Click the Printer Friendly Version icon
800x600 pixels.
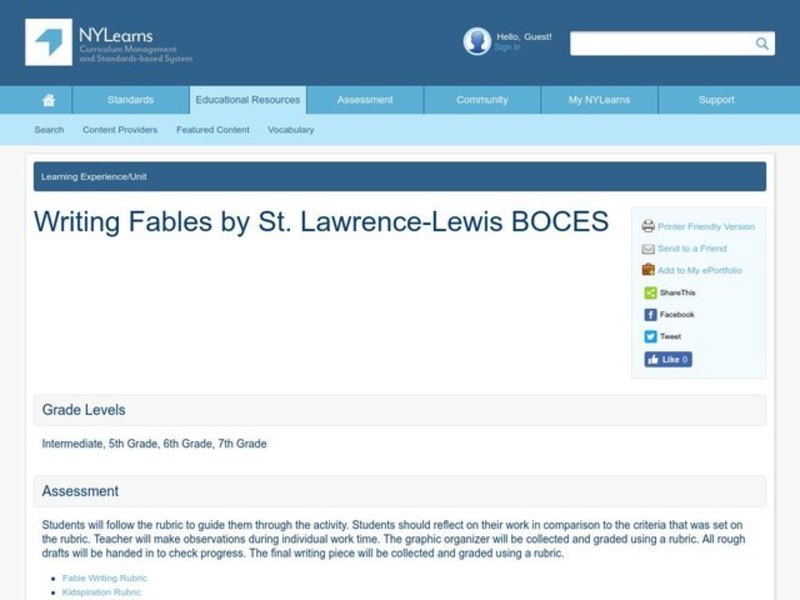click(x=650, y=227)
